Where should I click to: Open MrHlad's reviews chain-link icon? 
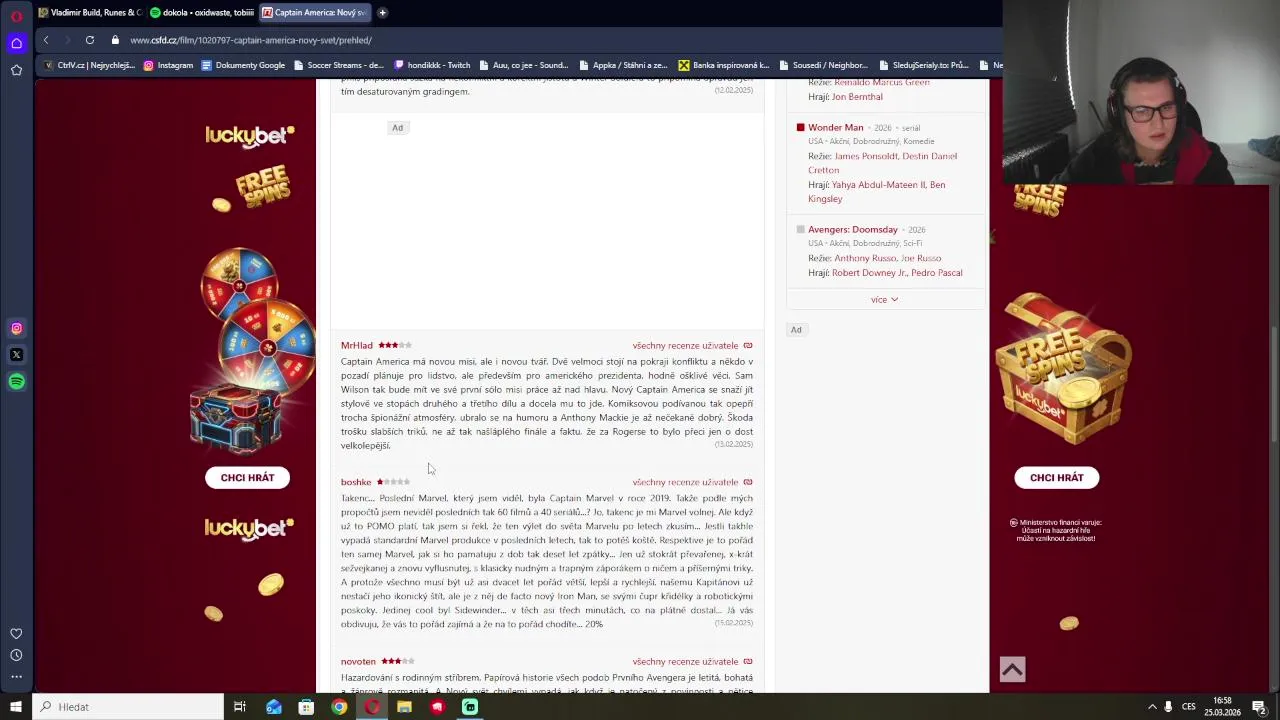(x=748, y=346)
